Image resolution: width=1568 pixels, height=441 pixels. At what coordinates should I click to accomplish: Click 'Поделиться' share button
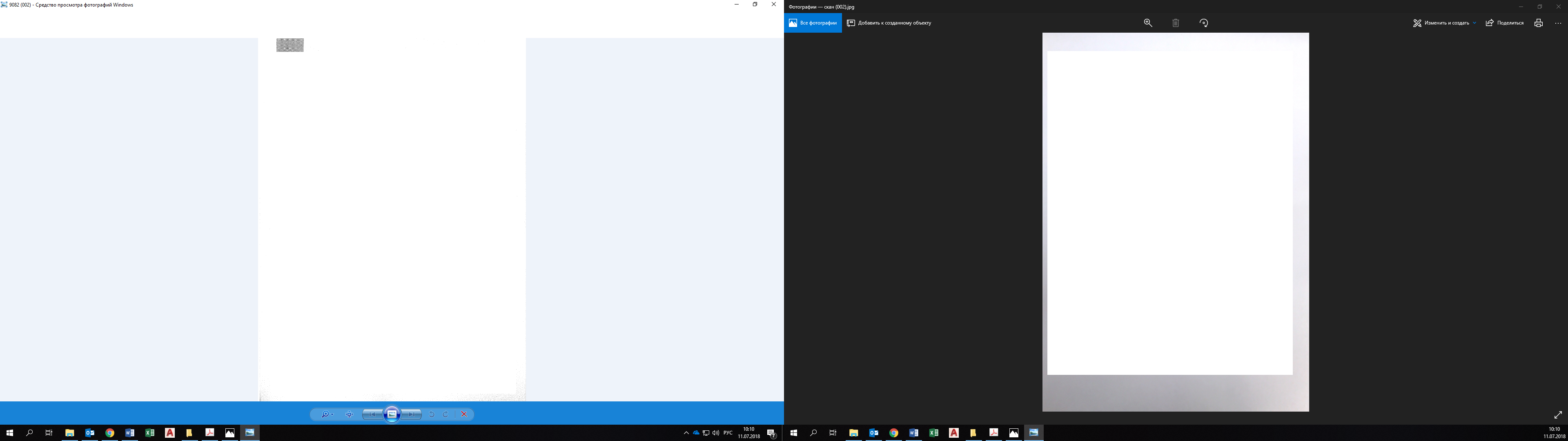pyautogui.click(x=1505, y=23)
